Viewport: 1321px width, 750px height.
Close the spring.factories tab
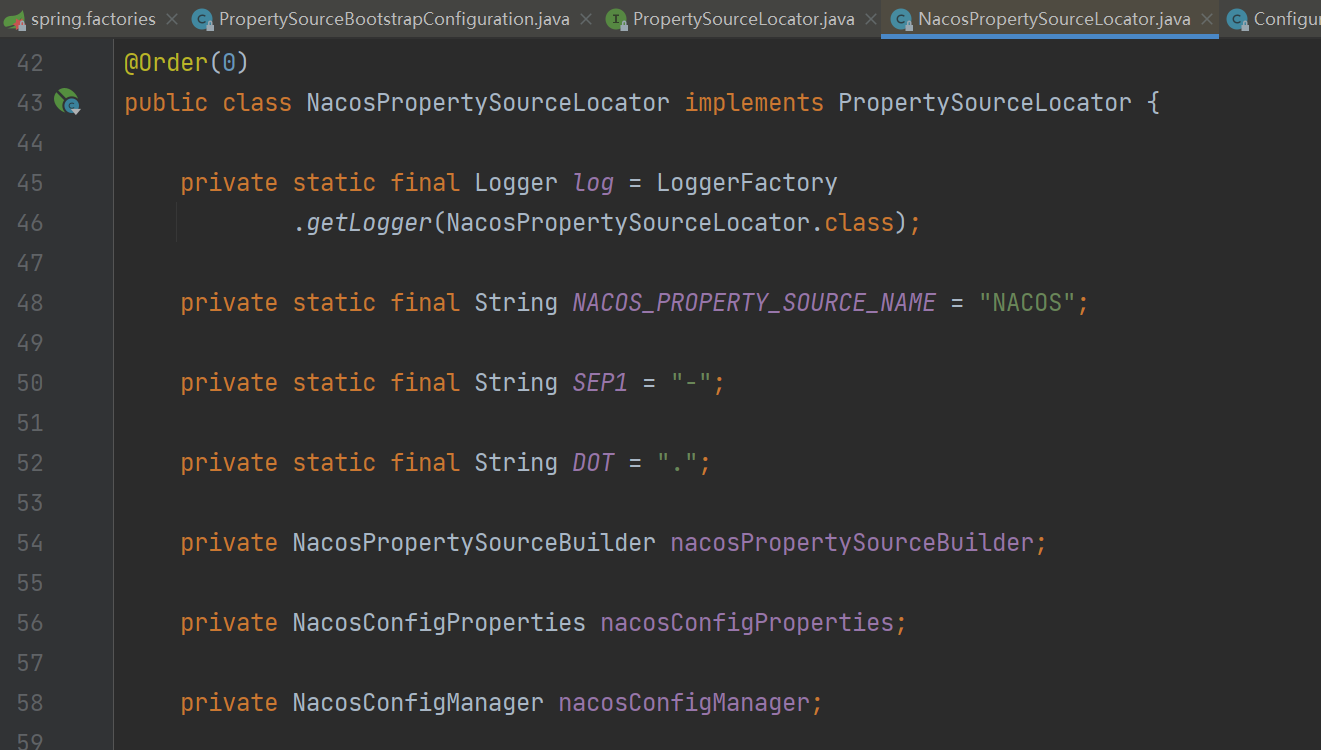pyautogui.click(x=172, y=19)
